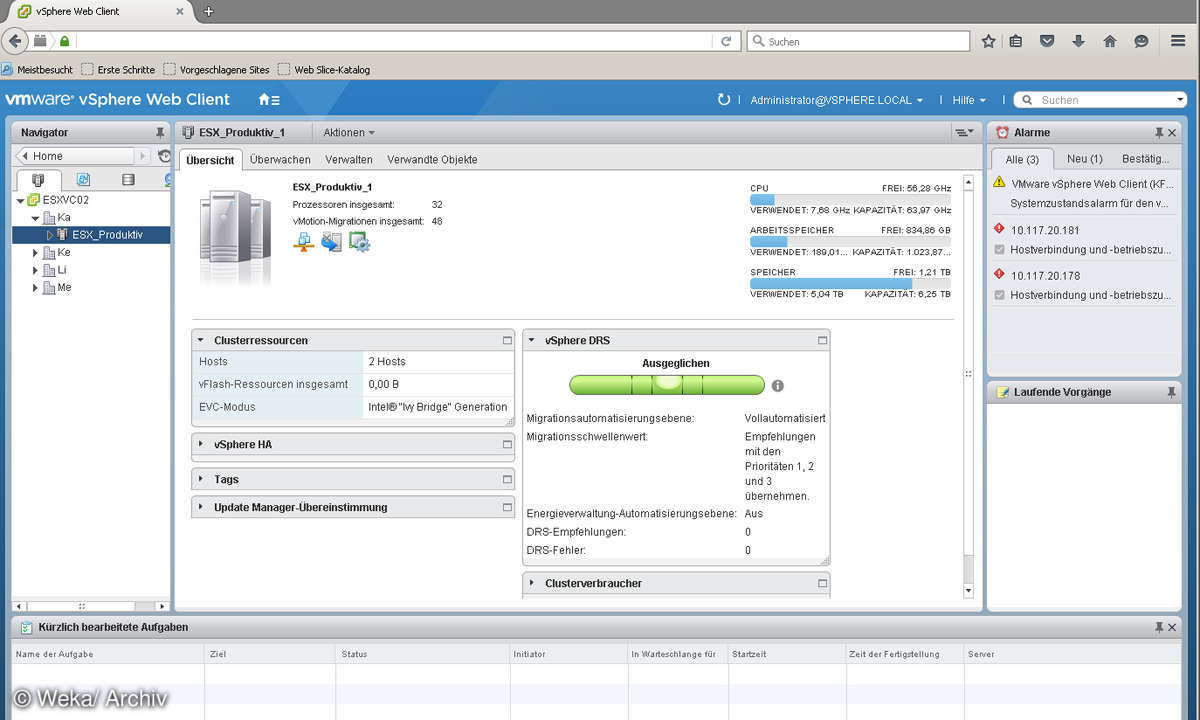Toggle checkbox for 10.117.20.178 host alarm

(x=1000, y=295)
